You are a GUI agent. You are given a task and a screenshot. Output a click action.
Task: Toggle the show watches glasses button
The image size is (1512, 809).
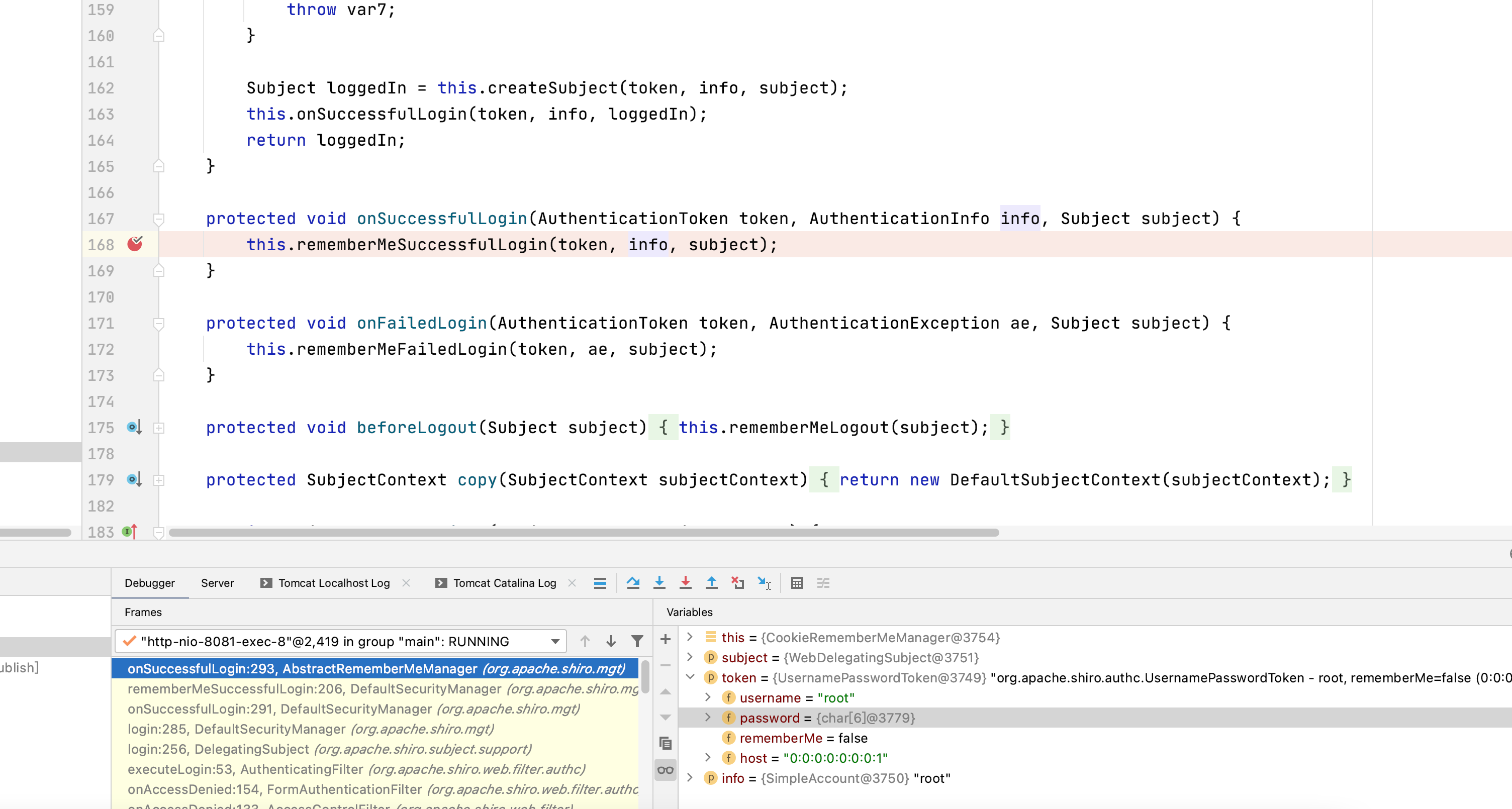pyautogui.click(x=665, y=770)
